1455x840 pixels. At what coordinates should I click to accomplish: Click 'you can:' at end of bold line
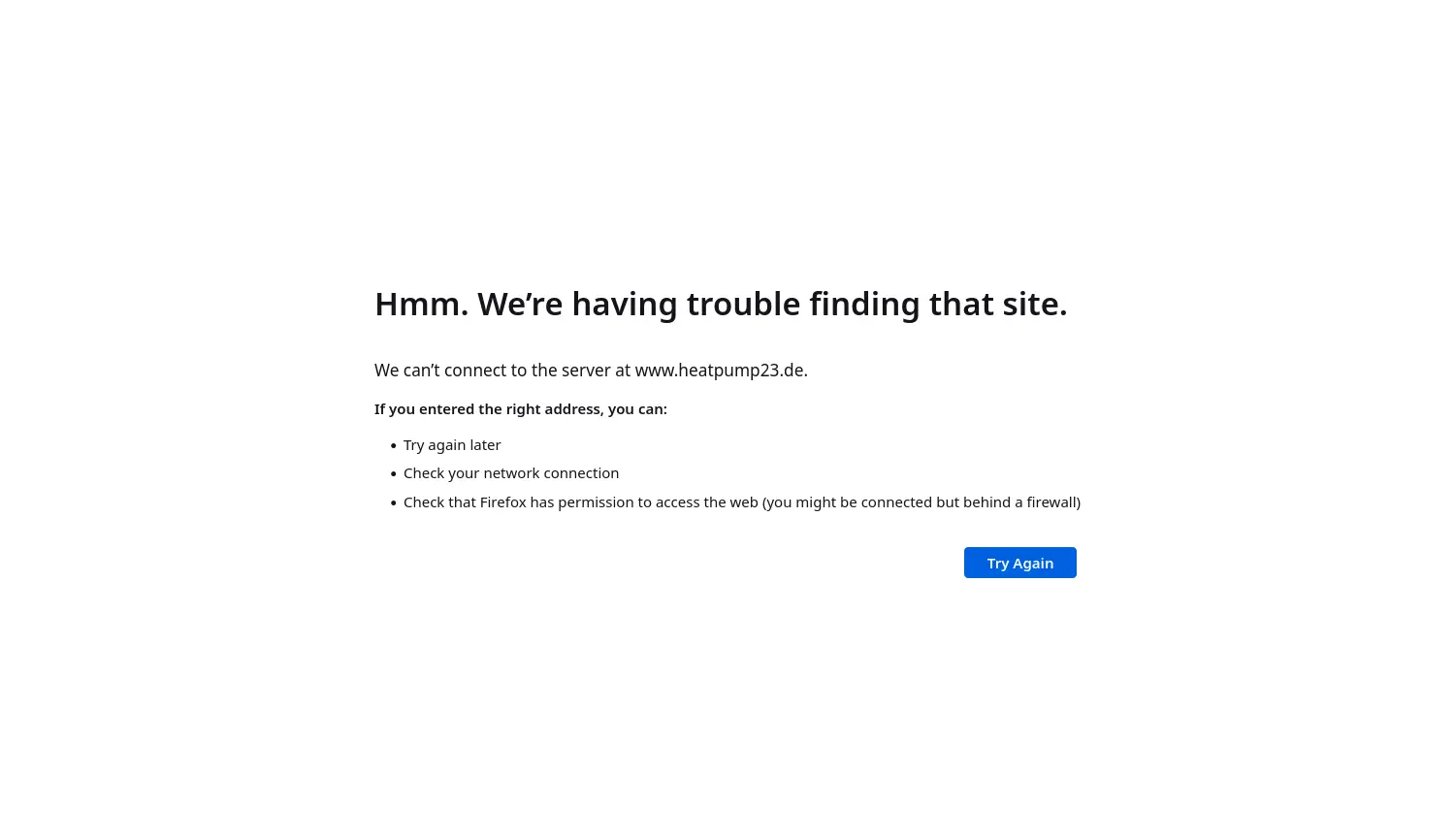tap(637, 409)
